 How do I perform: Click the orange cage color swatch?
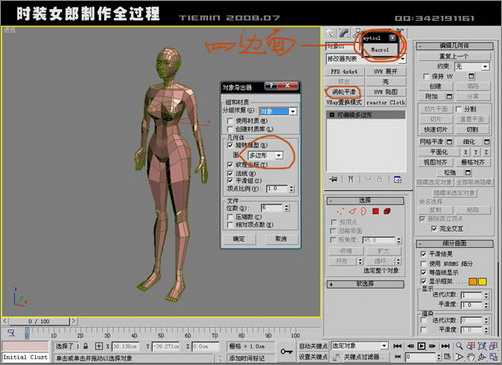click(x=473, y=282)
